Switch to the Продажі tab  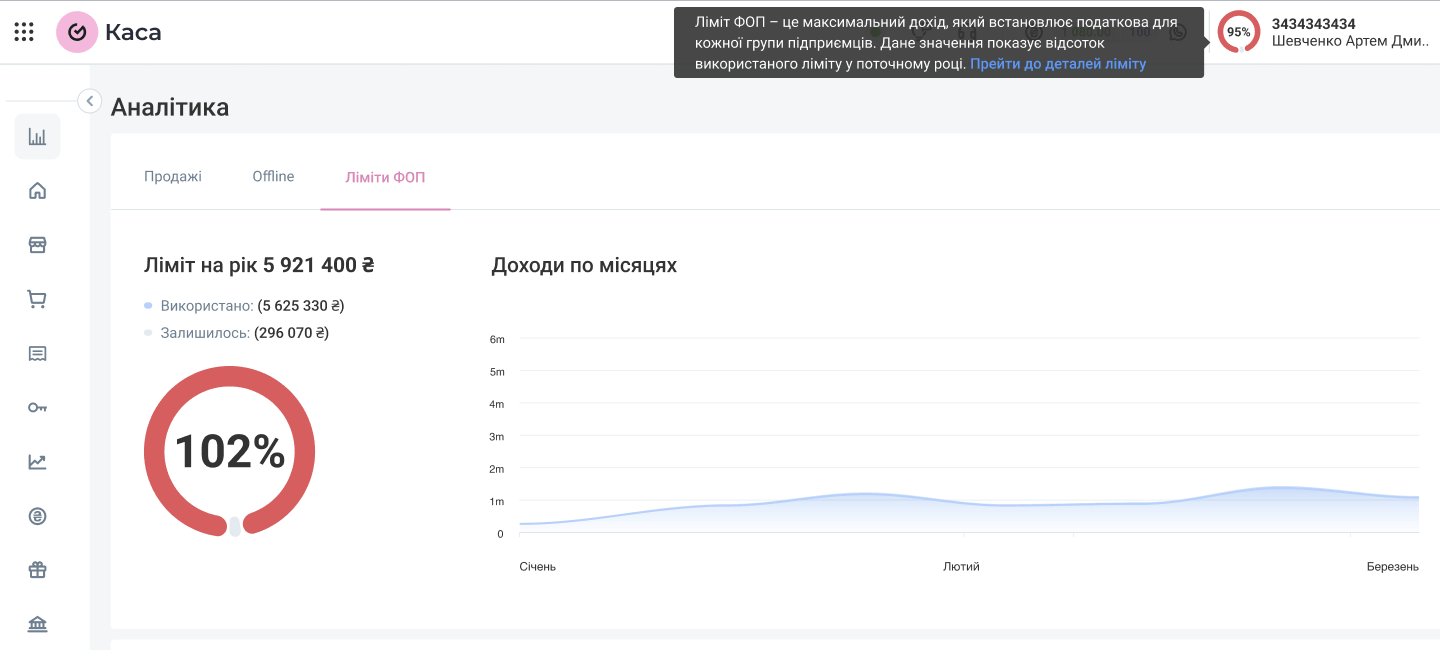(x=173, y=177)
